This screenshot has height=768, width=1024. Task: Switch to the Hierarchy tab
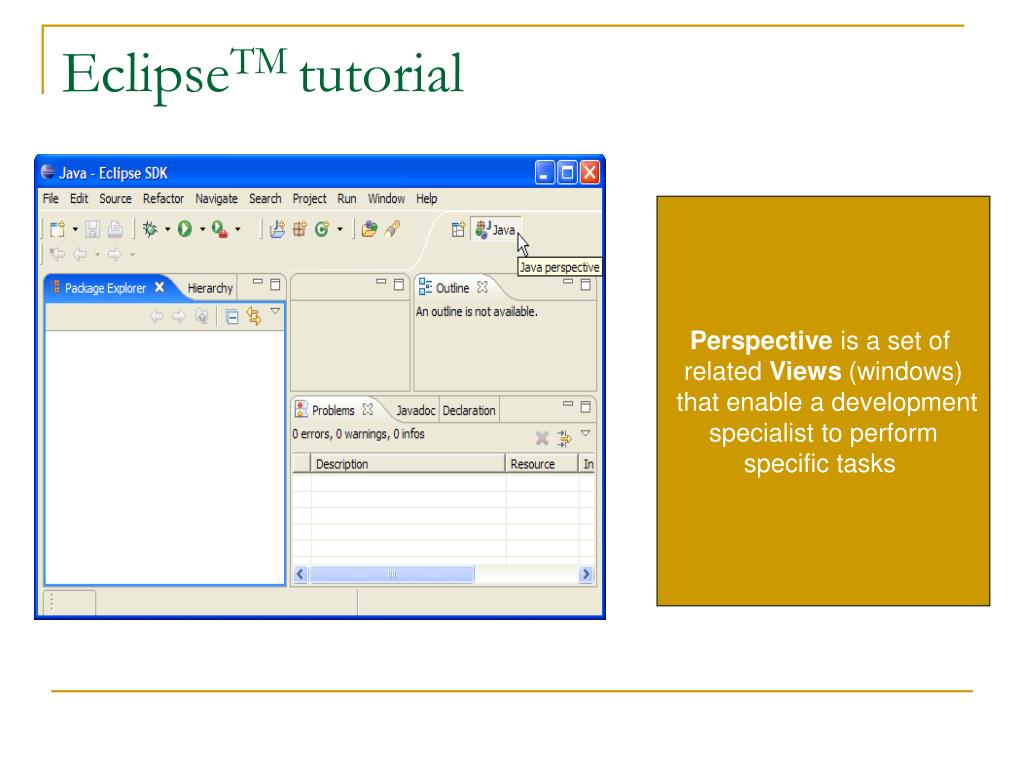[210, 288]
